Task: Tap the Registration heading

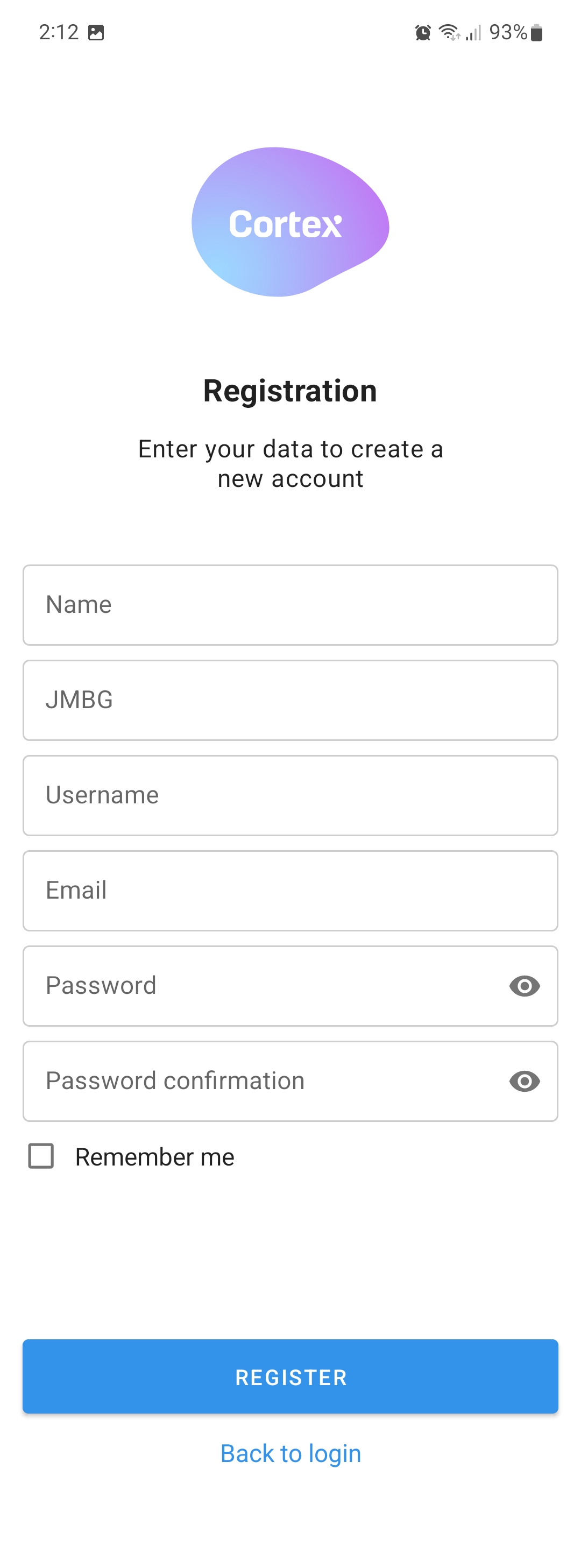Action: tap(290, 390)
